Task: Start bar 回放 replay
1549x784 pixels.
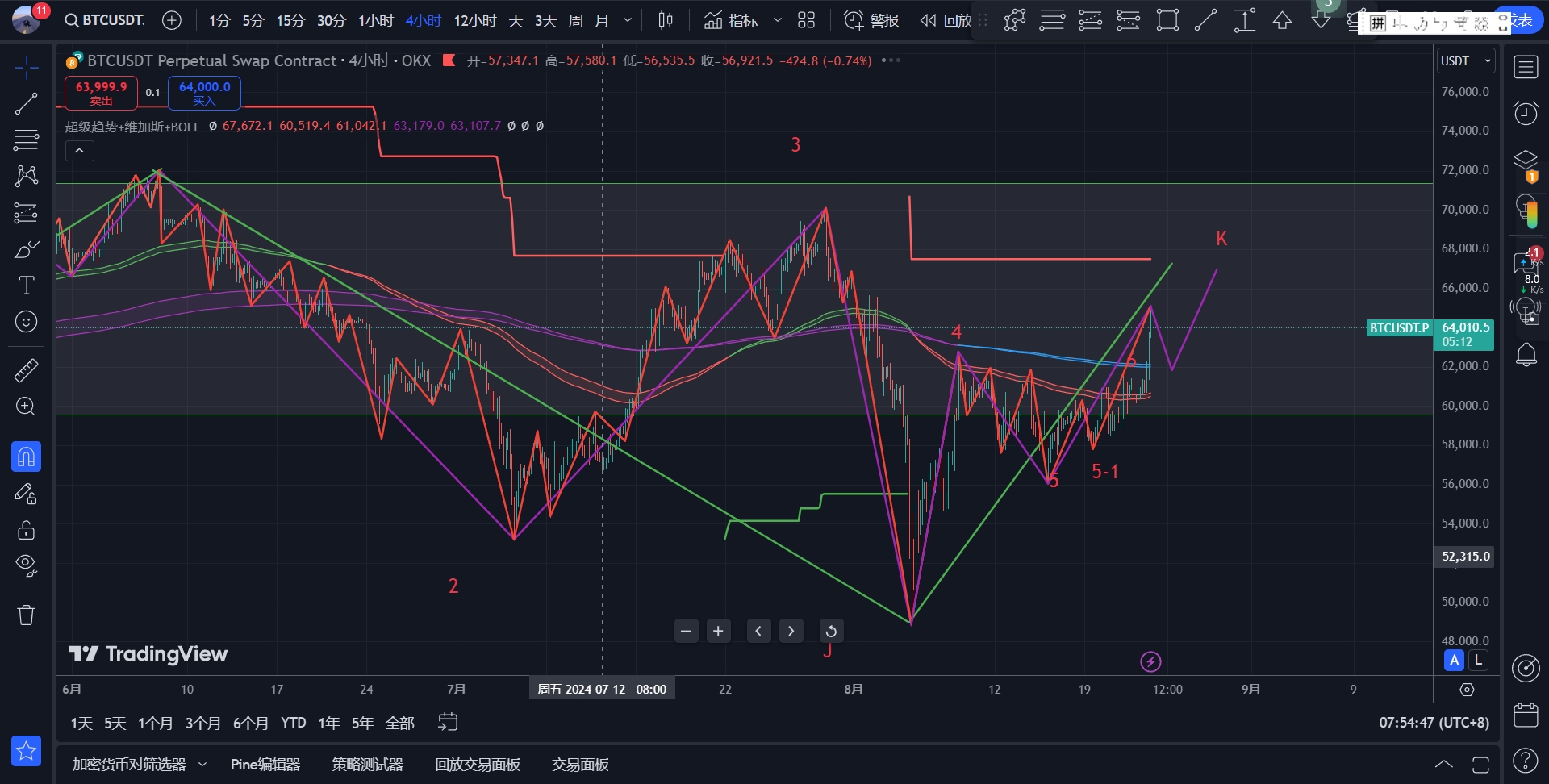Action: pos(946,20)
